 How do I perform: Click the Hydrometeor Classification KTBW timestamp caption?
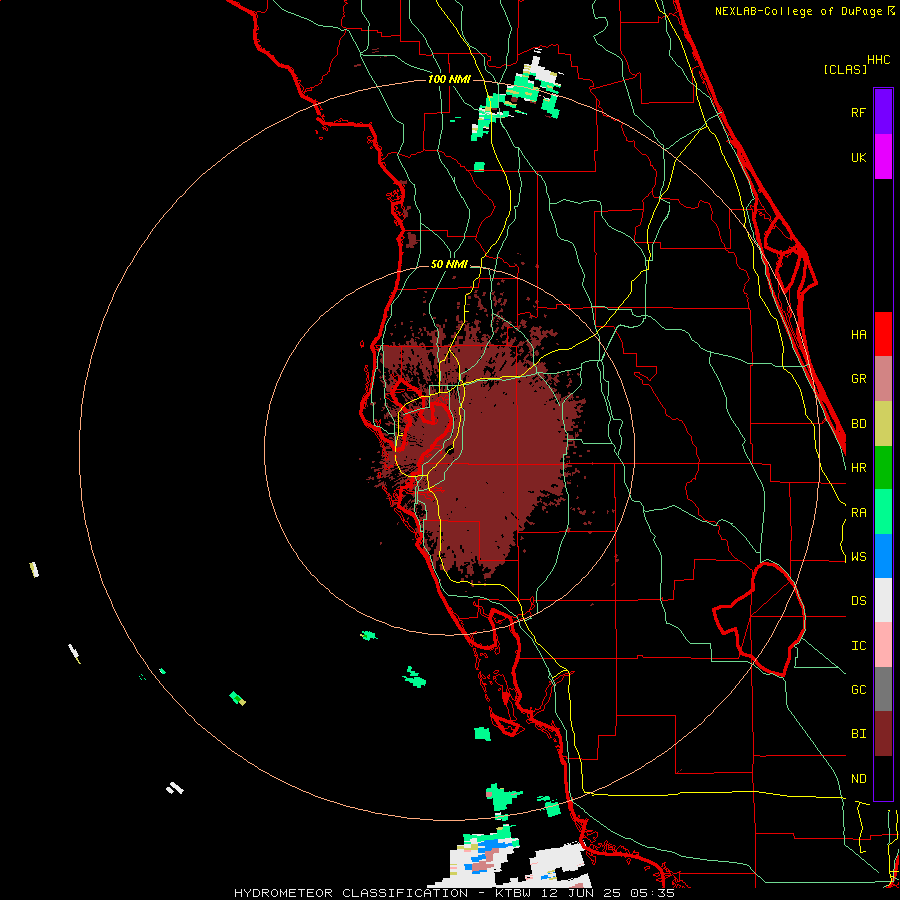454,893
